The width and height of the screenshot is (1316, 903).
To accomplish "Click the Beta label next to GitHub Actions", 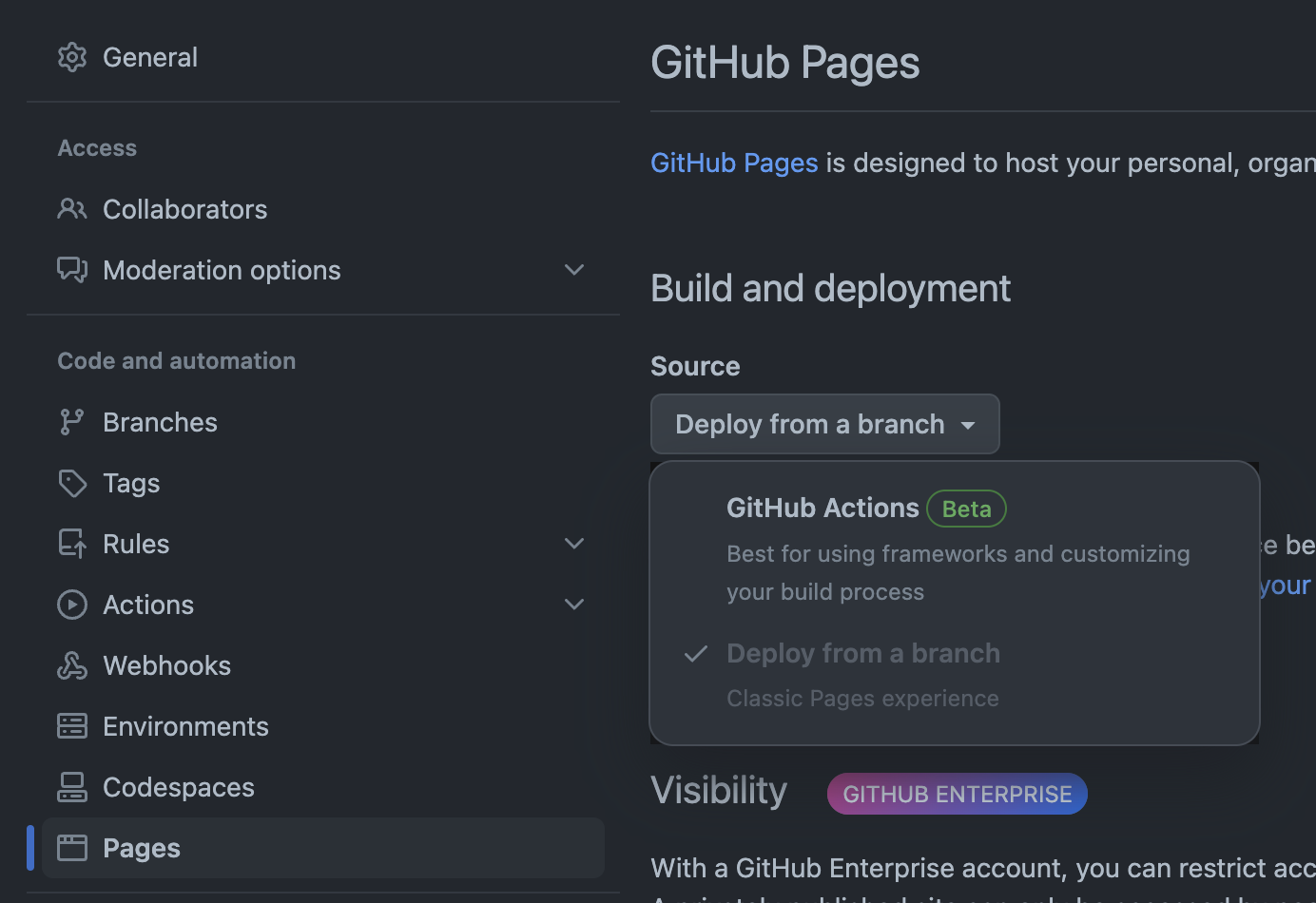I will coord(966,509).
